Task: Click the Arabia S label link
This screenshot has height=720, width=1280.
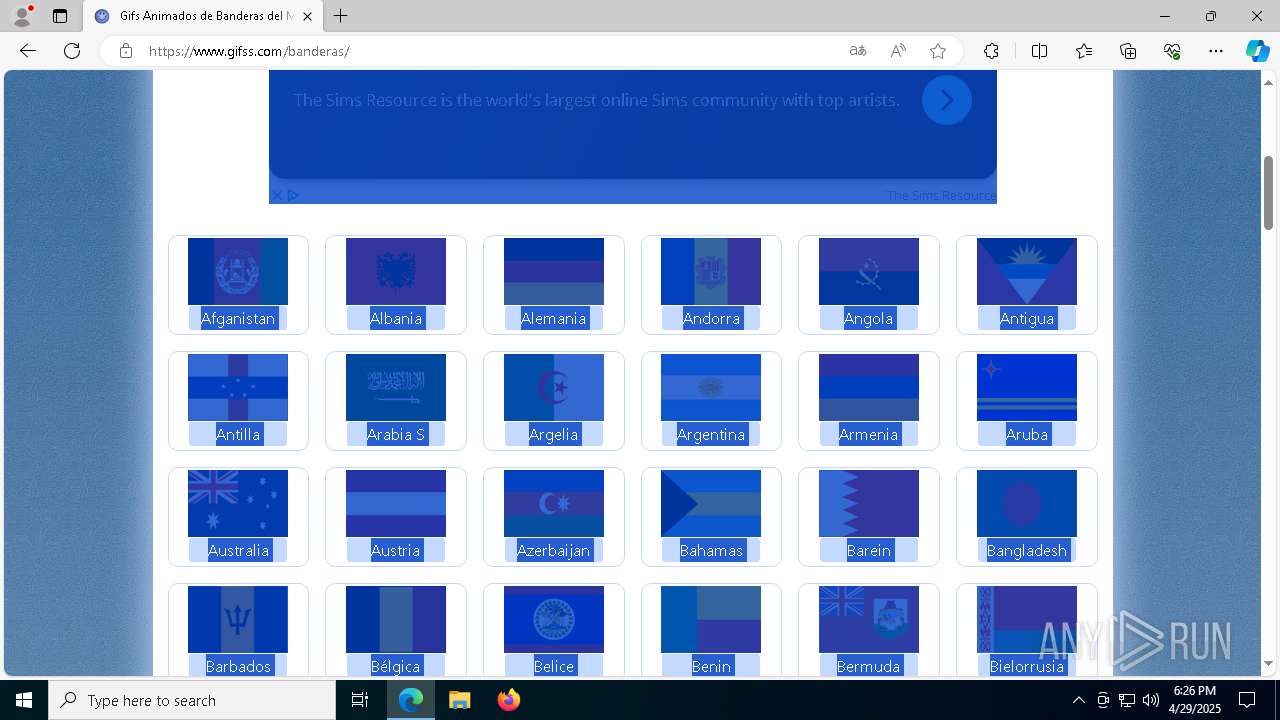Action: (396, 434)
